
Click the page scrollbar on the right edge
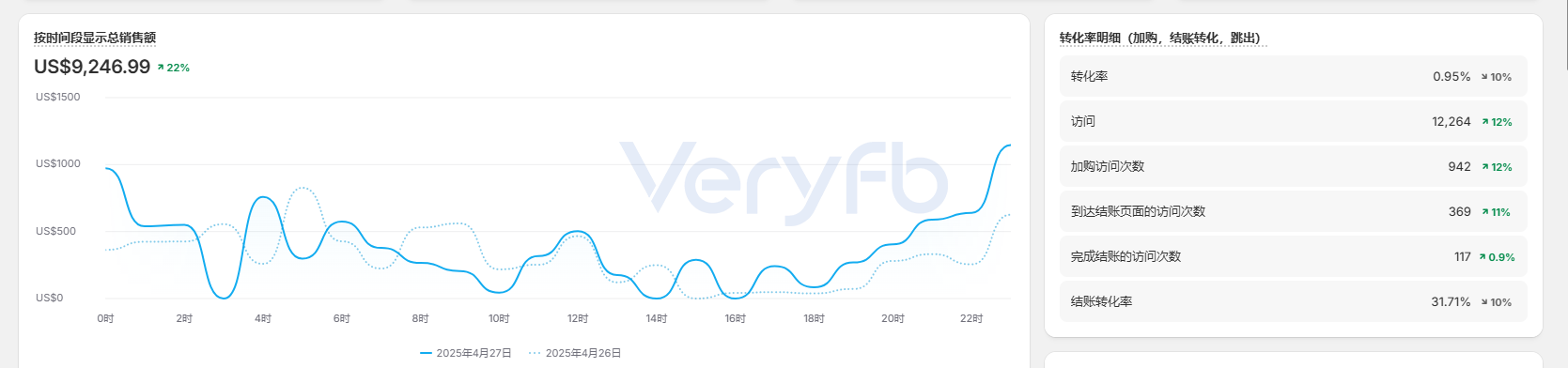coord(1564,35)
